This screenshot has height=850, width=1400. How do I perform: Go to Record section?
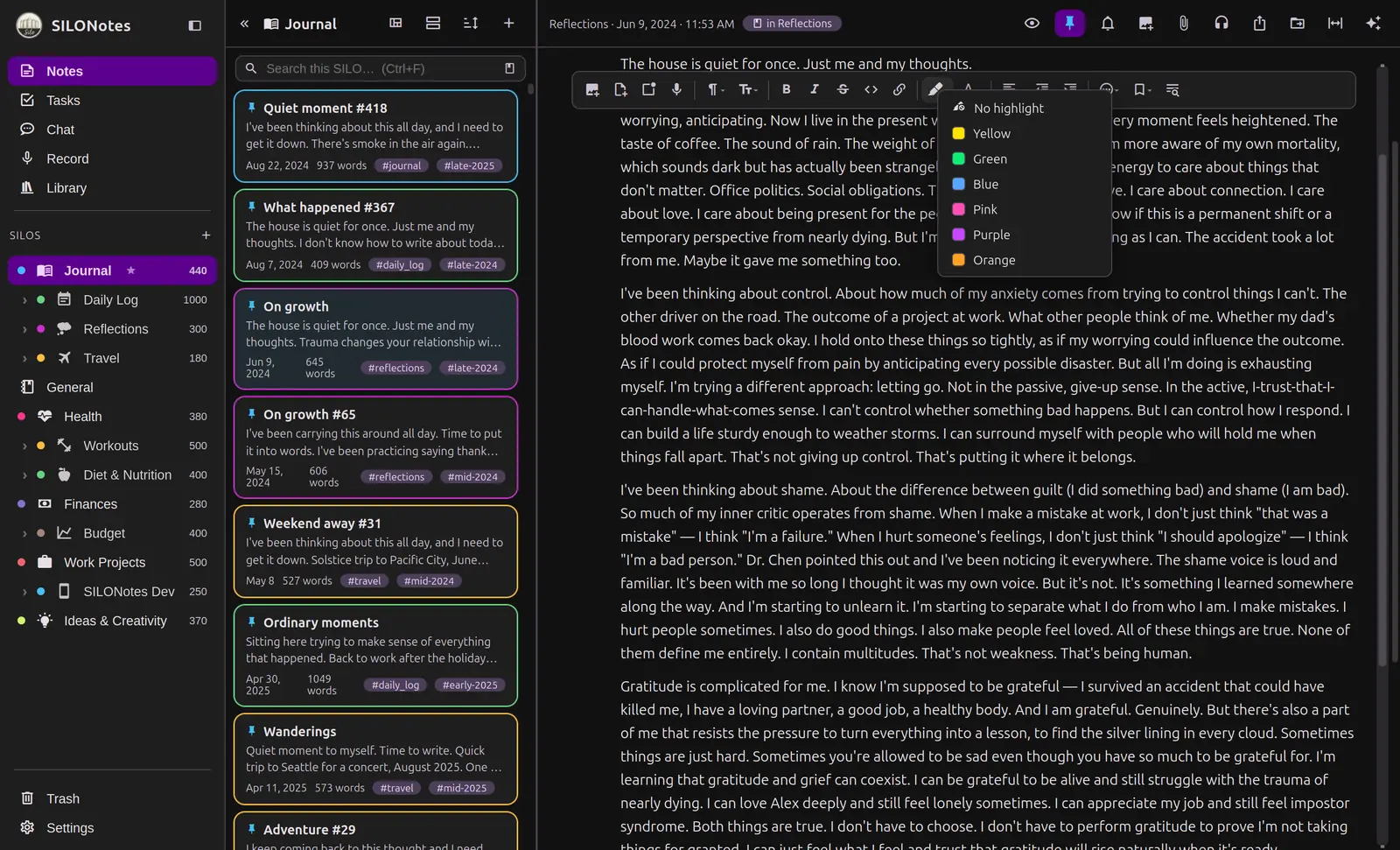pyautogui.click(x=112, y=158)
